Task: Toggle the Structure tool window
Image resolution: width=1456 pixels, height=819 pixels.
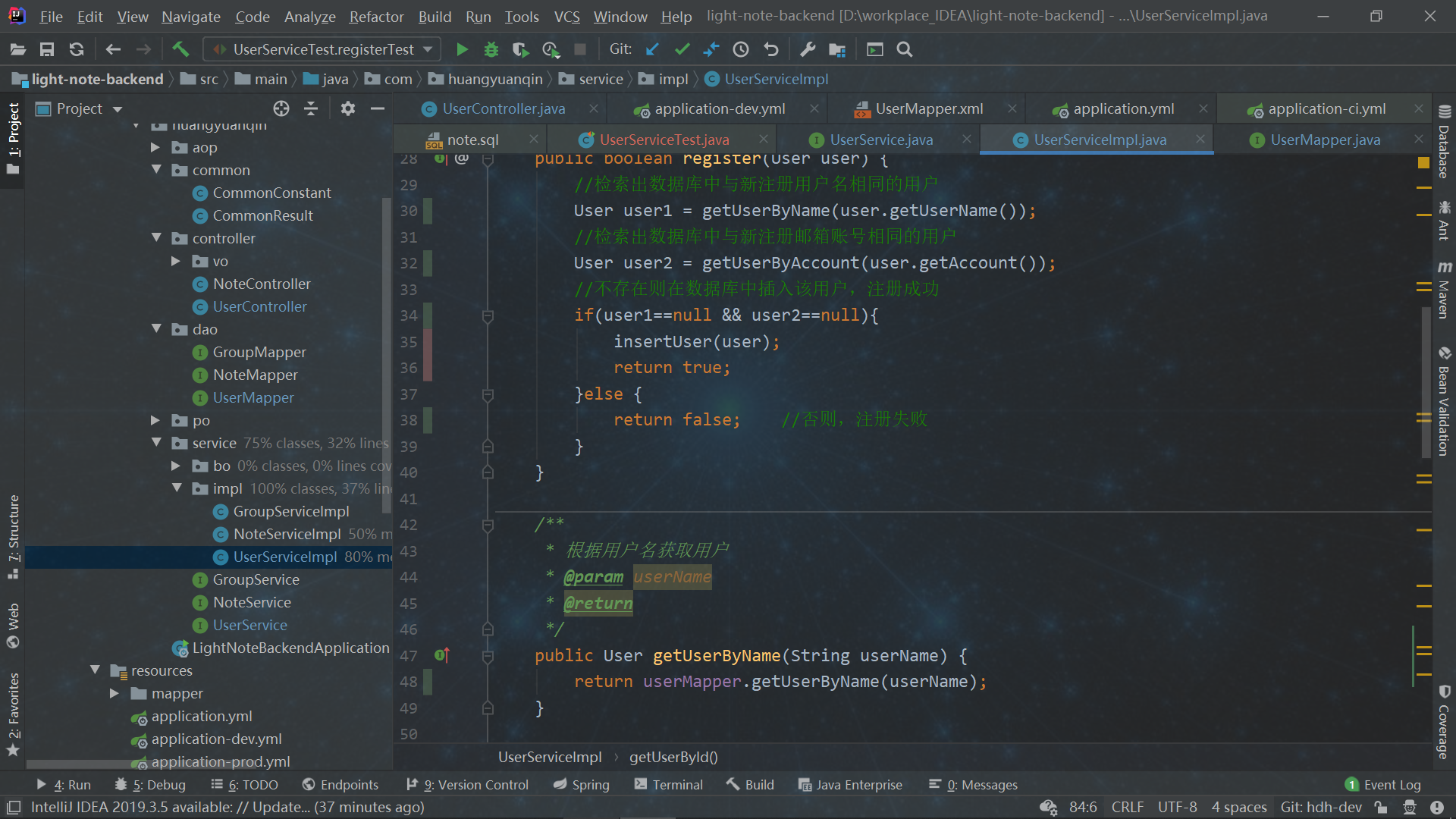Action: click(13, 536)
